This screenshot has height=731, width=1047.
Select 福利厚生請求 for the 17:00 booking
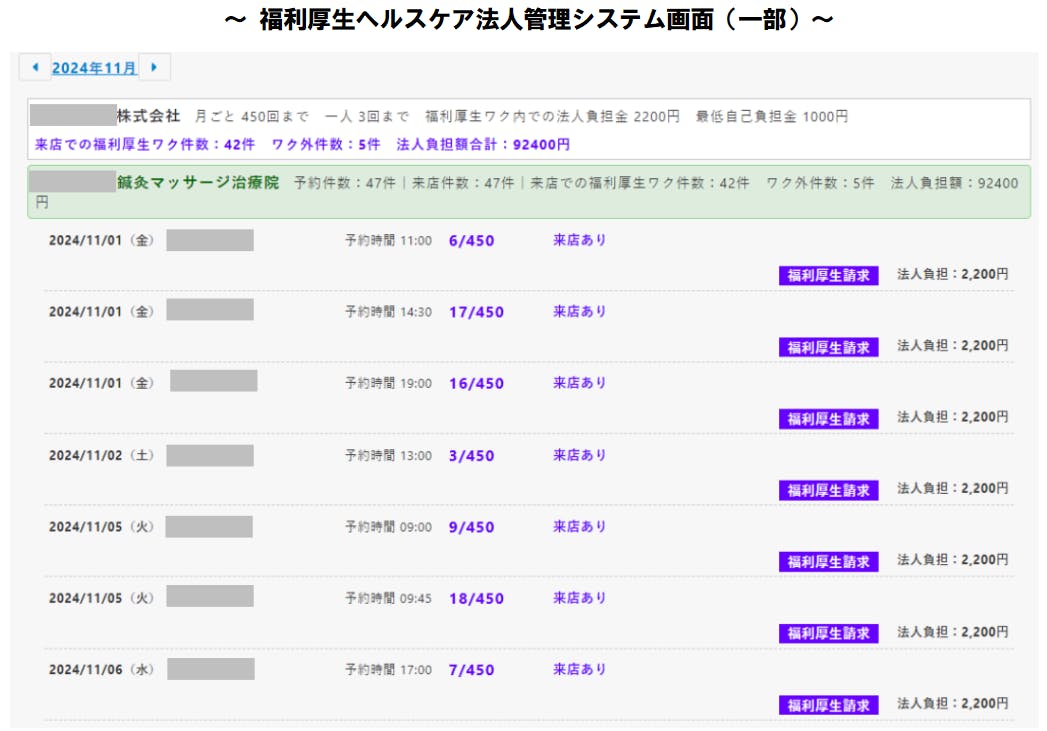(828, 705)
